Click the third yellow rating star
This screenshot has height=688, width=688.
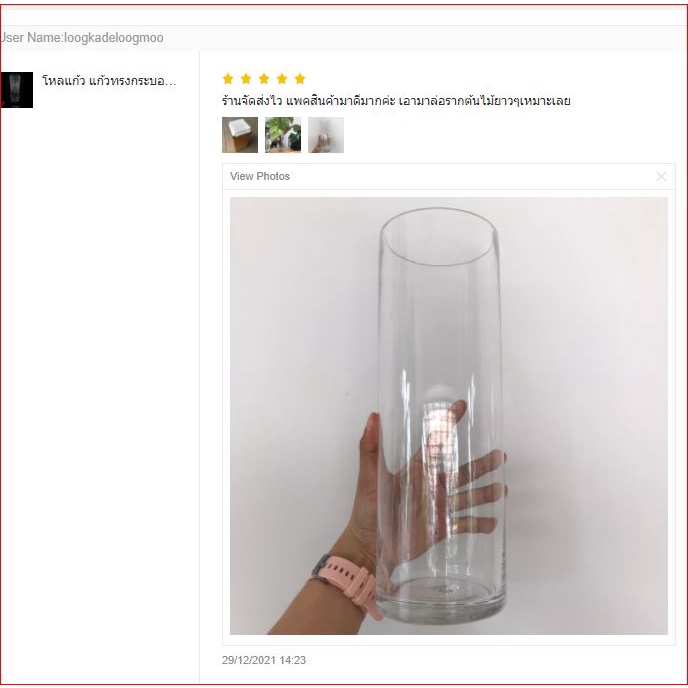pos(264,79)
